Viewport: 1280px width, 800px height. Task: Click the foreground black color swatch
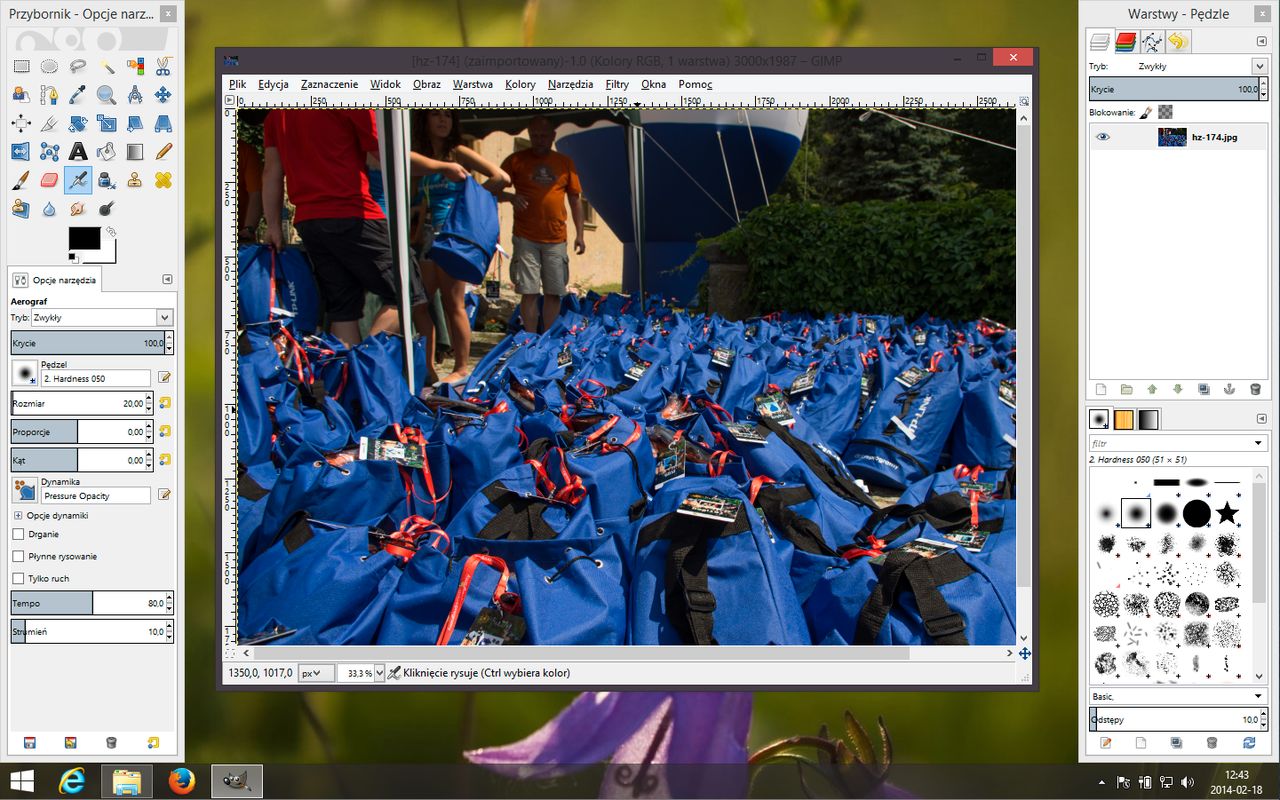pyautogui.click(x=82, y=236)
